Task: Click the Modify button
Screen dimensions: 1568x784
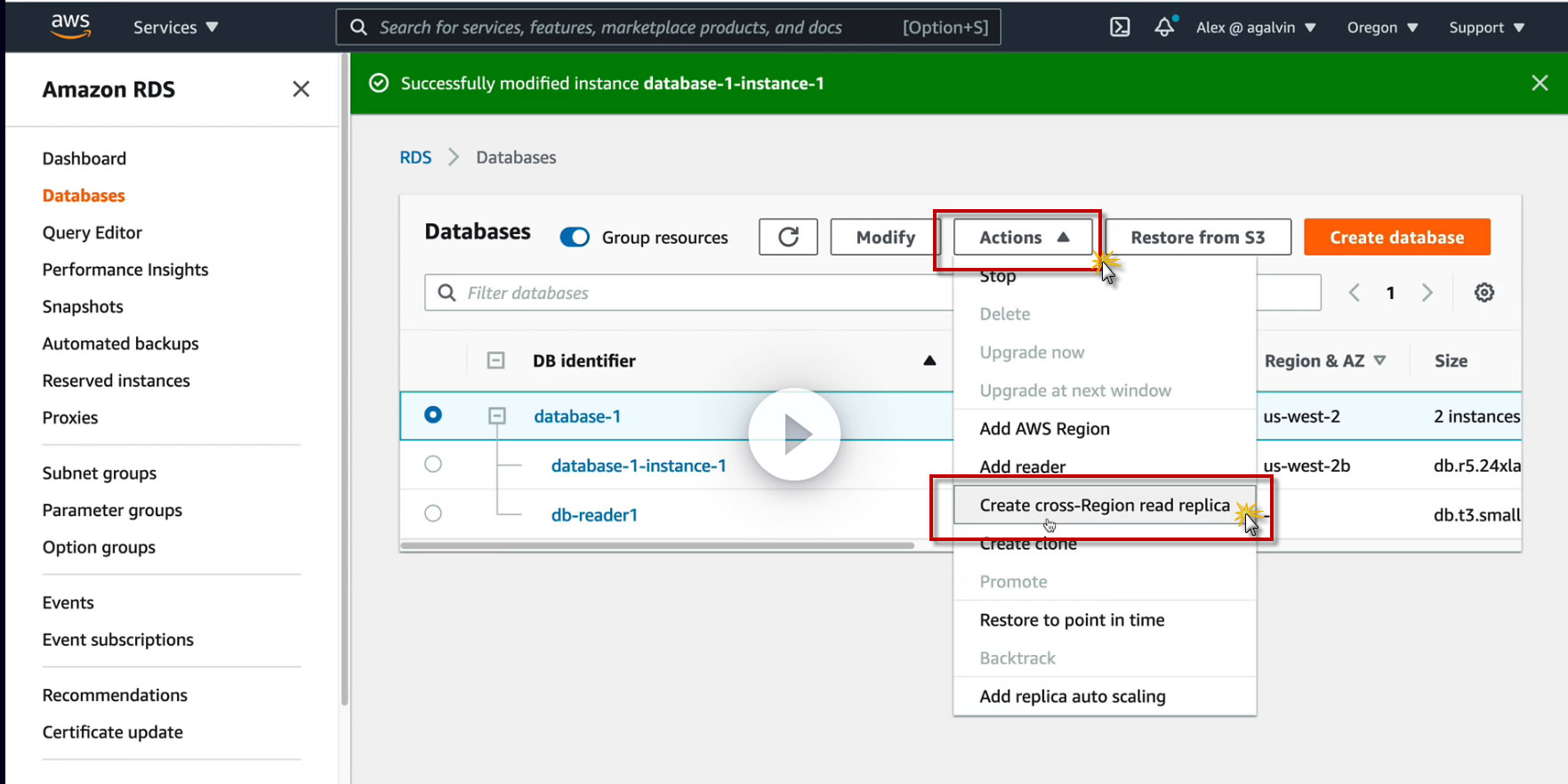Action: click(885, 237)
